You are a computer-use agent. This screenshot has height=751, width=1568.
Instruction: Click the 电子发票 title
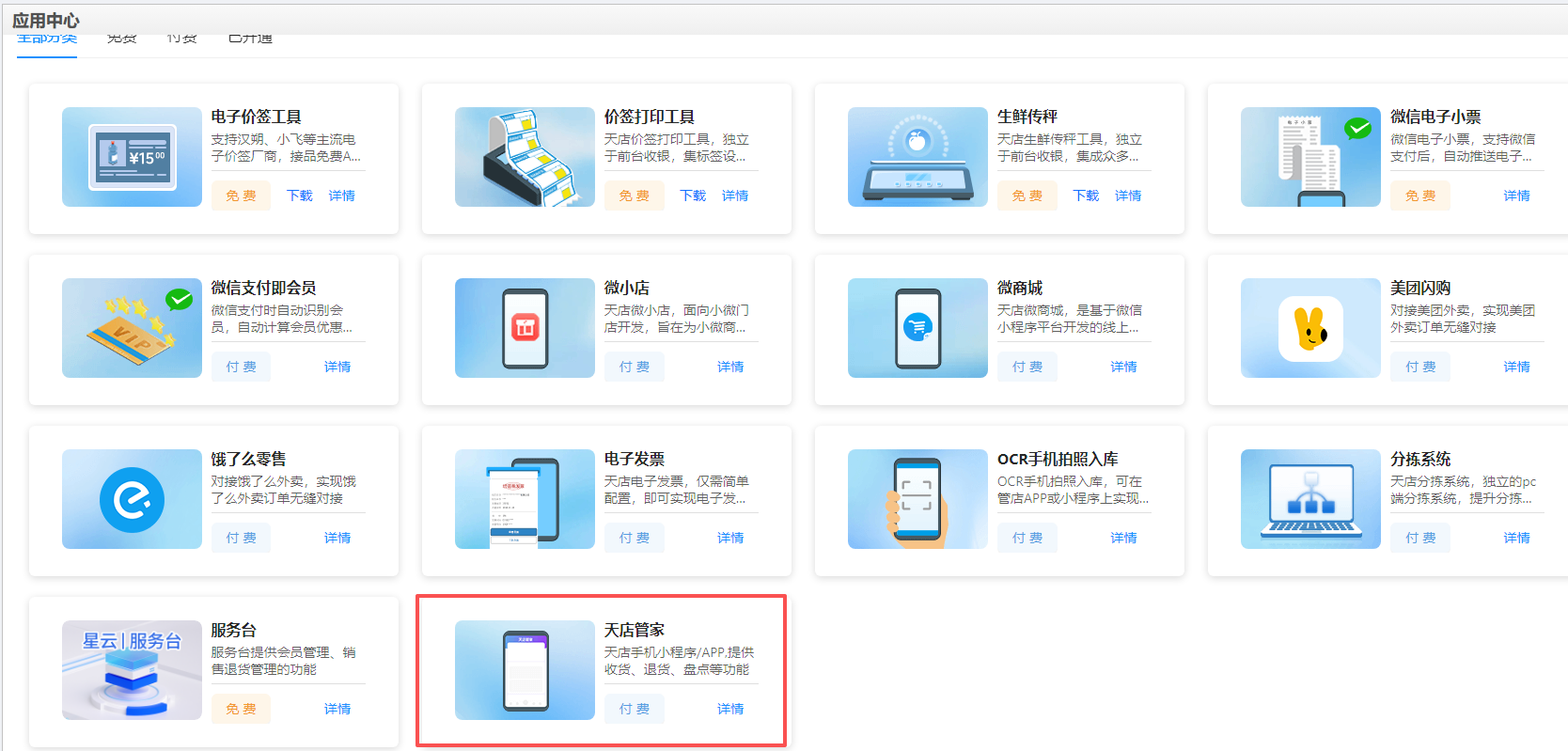(635, 459)
